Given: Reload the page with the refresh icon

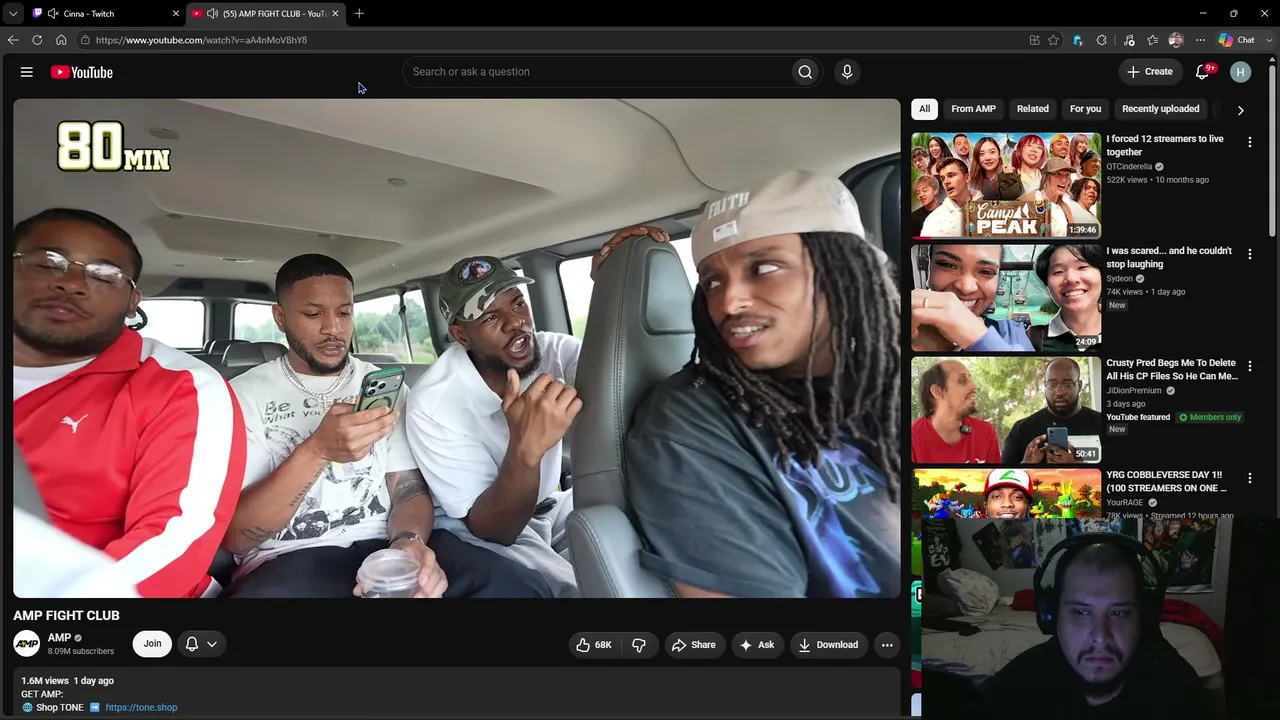Looking at the screenshot, I should (x=37, y=40).
